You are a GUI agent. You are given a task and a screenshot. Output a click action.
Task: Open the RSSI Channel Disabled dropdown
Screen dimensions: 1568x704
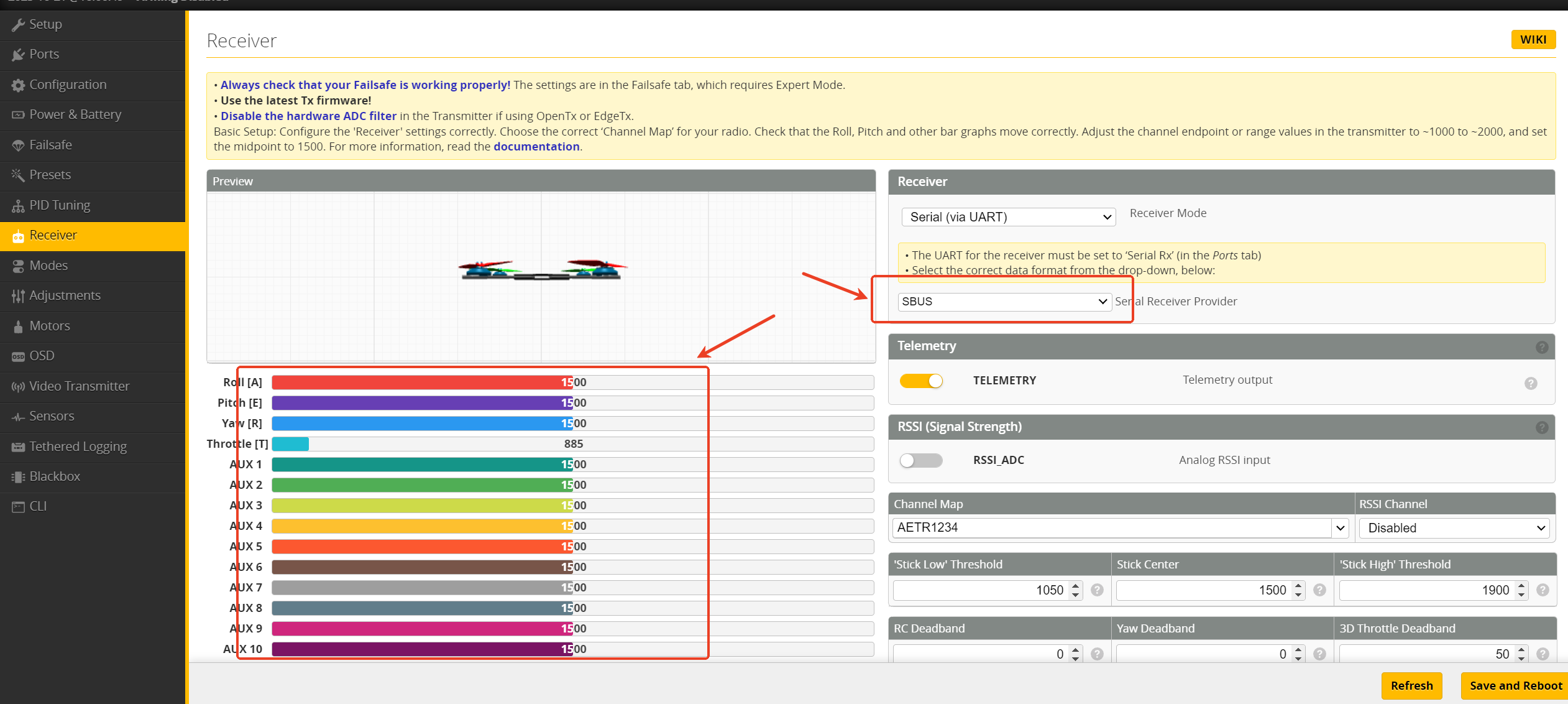(x=1454, y=528)
